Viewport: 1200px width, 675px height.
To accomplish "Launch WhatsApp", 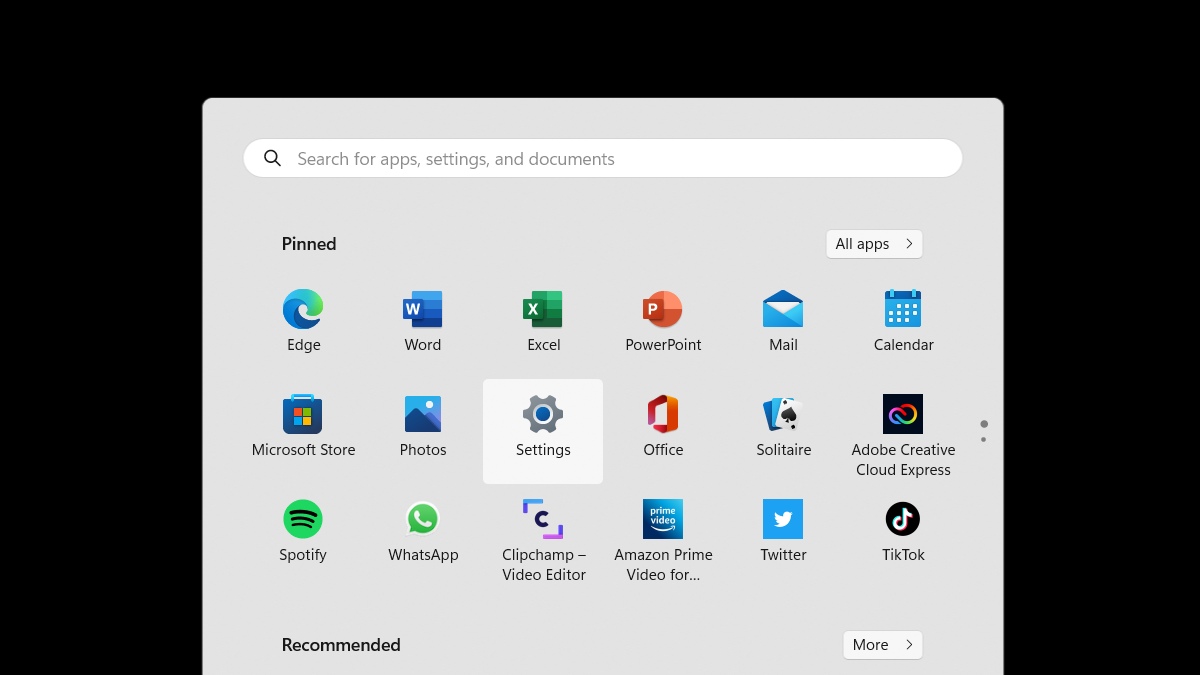I will 423,532.
